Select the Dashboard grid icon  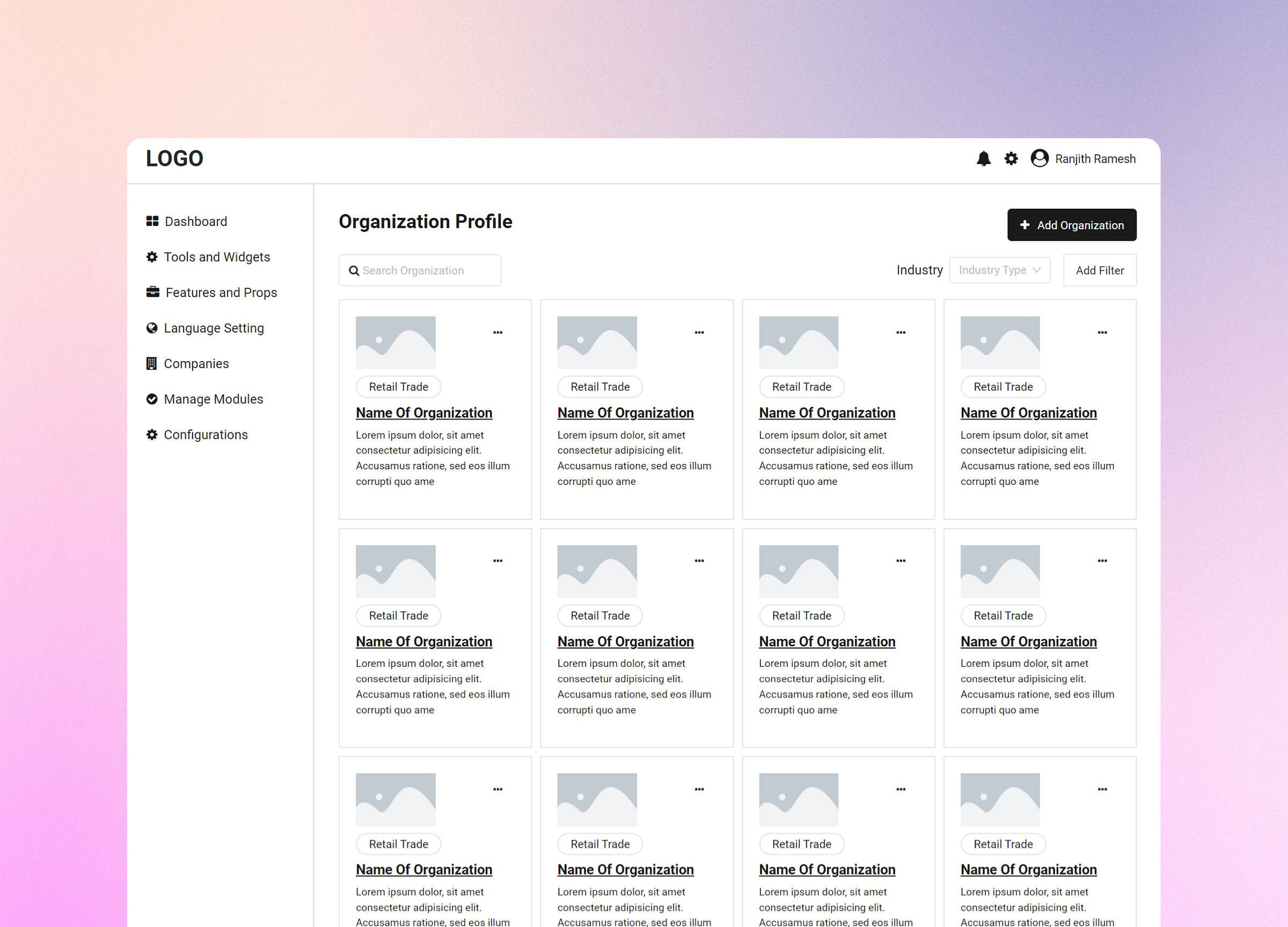pos(152,221)
